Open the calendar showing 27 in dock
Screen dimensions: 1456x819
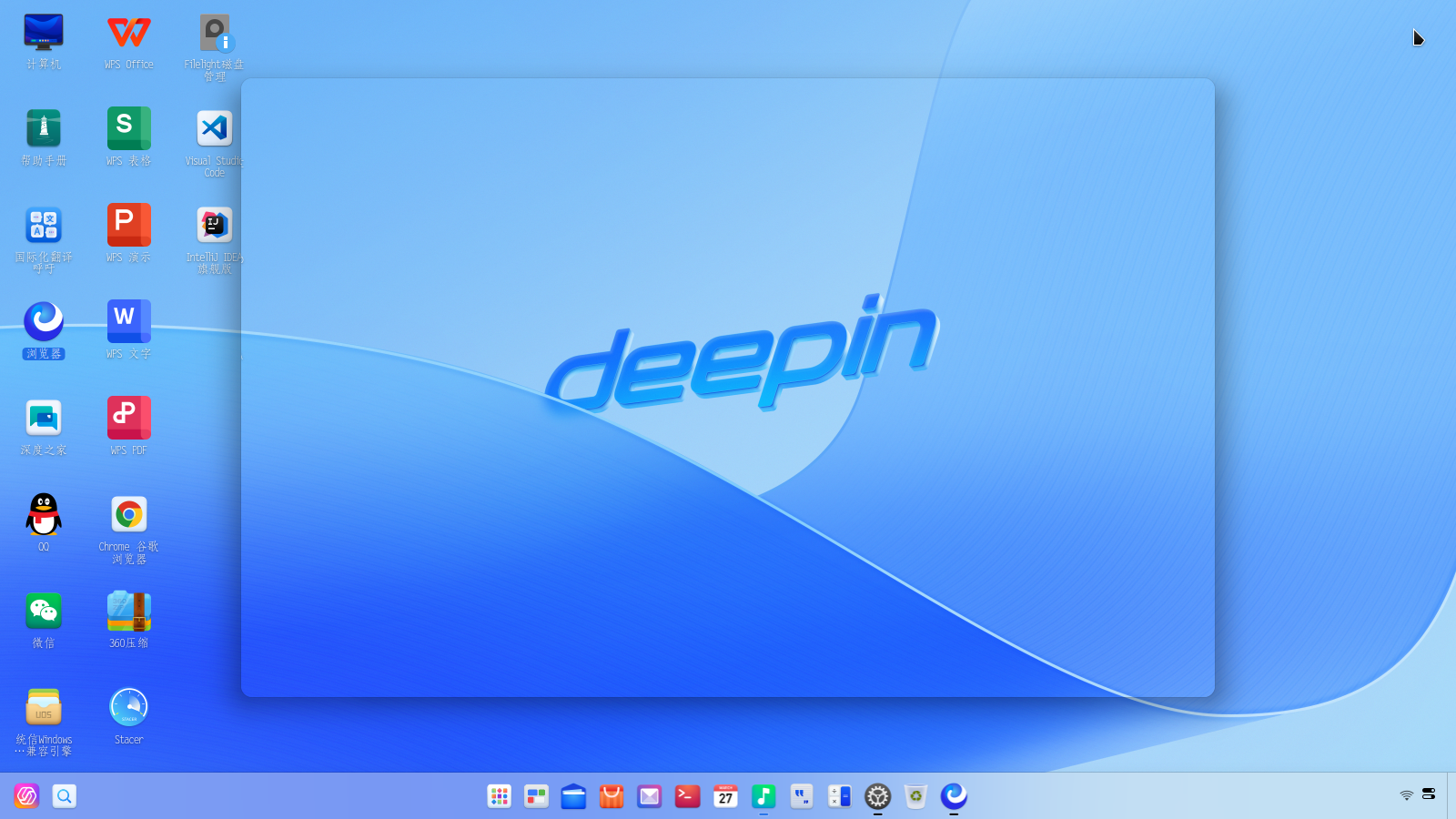tap(725, 796)
